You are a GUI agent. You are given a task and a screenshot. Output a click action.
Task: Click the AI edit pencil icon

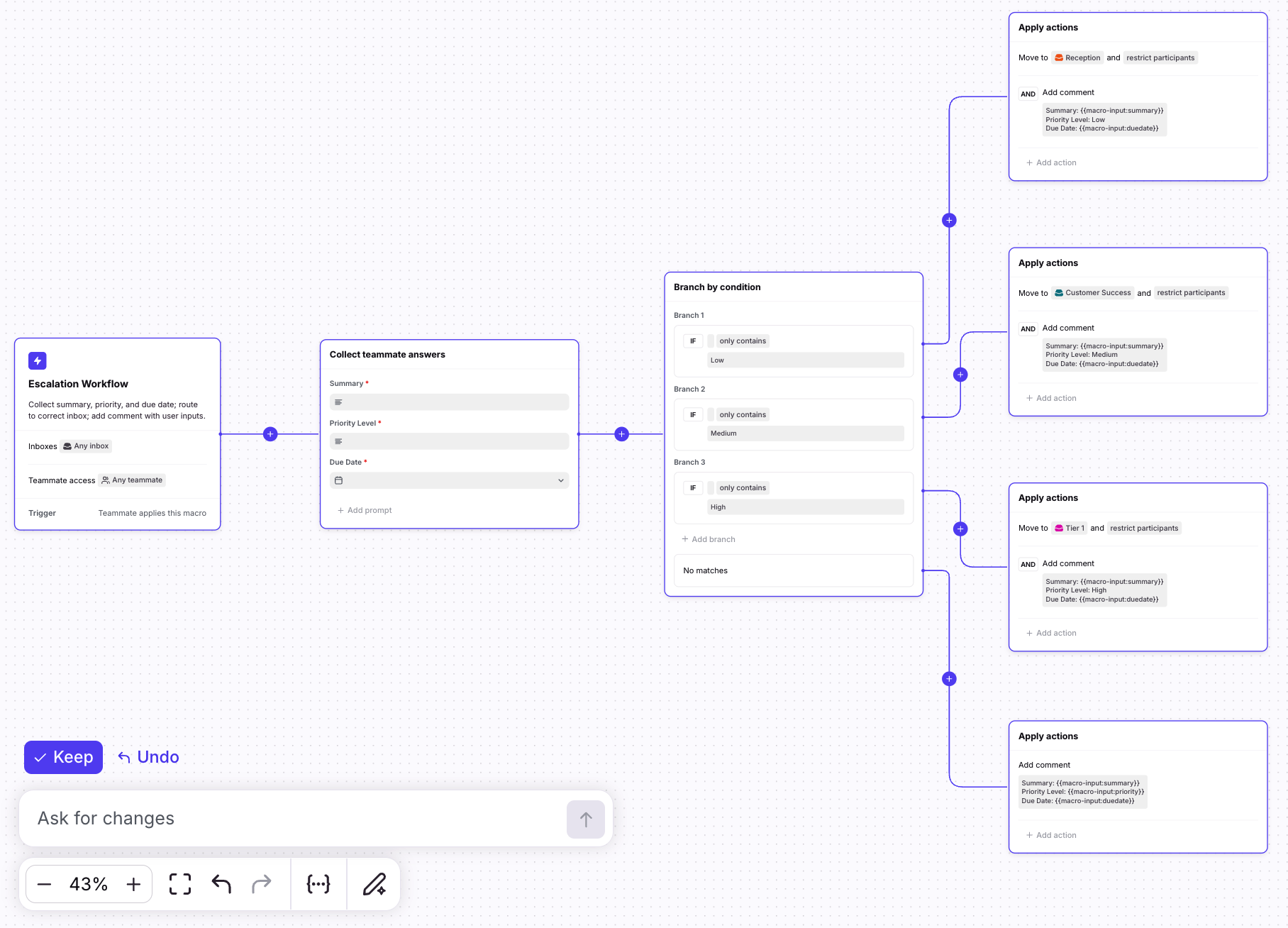coord(374,884)
